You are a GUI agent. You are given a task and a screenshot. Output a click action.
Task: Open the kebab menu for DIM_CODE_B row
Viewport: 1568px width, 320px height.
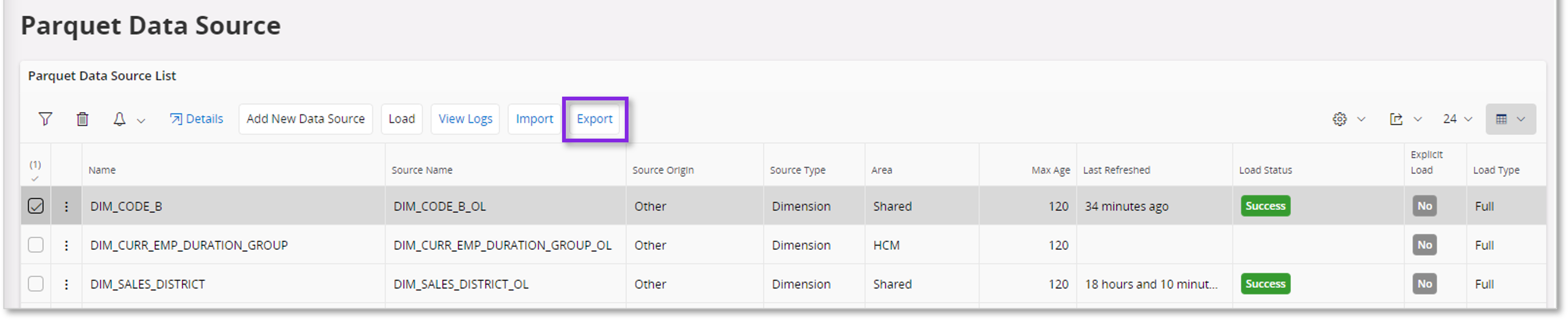[x=66, y=206]
